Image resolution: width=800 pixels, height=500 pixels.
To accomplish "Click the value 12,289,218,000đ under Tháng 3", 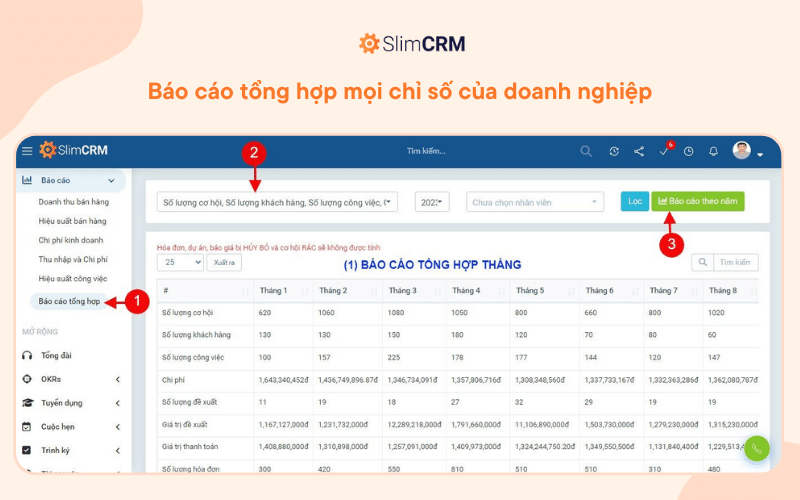I will 412,424.
